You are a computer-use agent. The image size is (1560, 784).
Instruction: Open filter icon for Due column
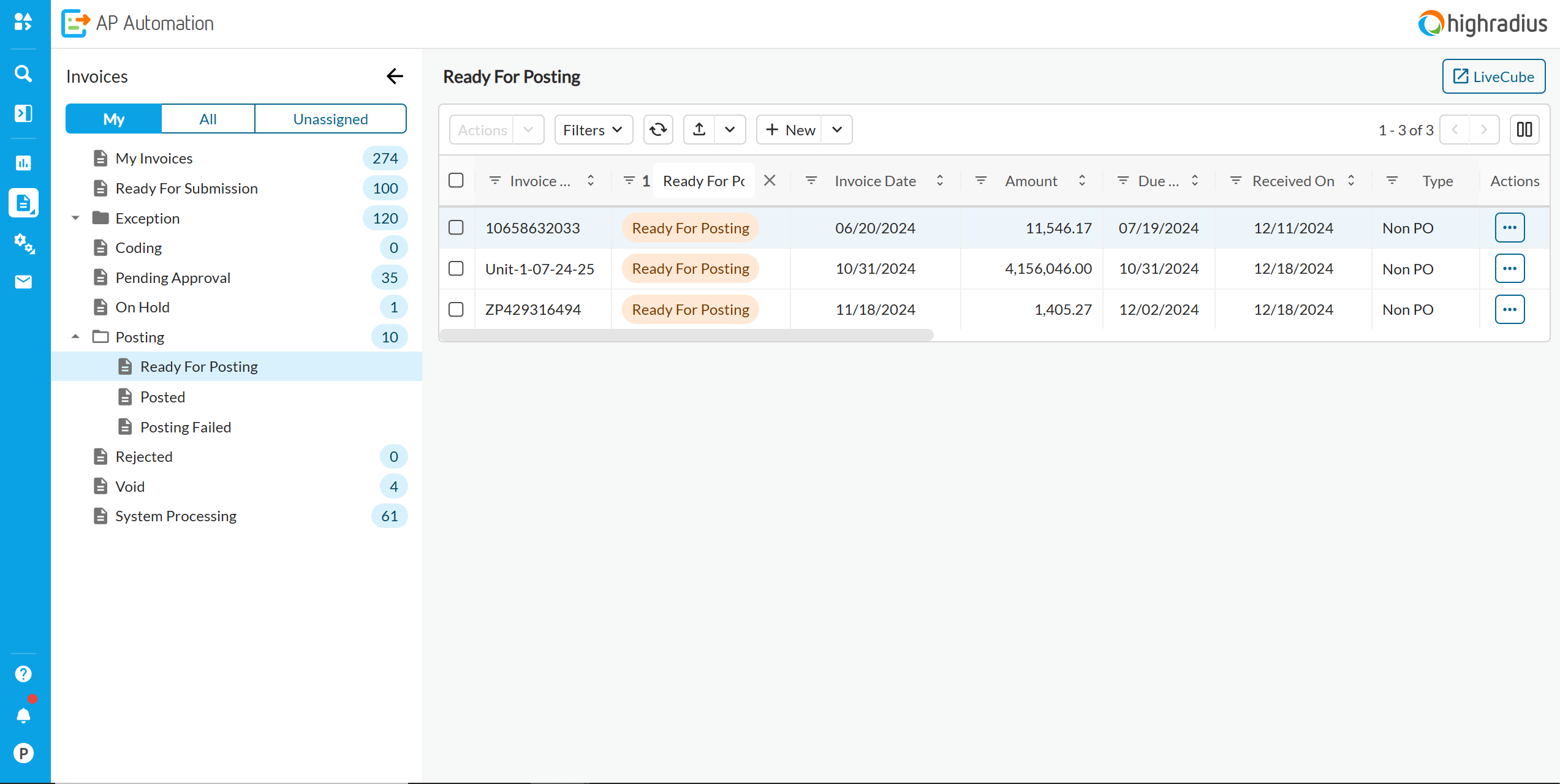pos(1123,181)
